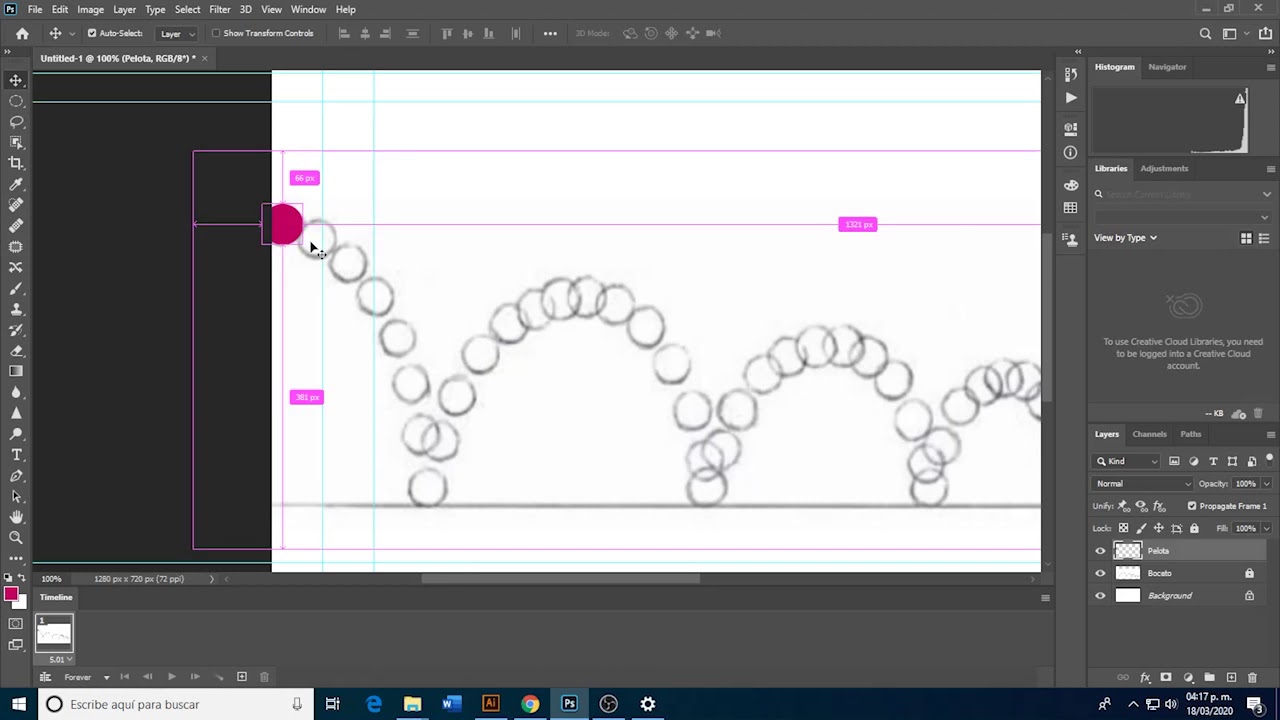
Task: Select the Move tool
Action: click(16, 80)
